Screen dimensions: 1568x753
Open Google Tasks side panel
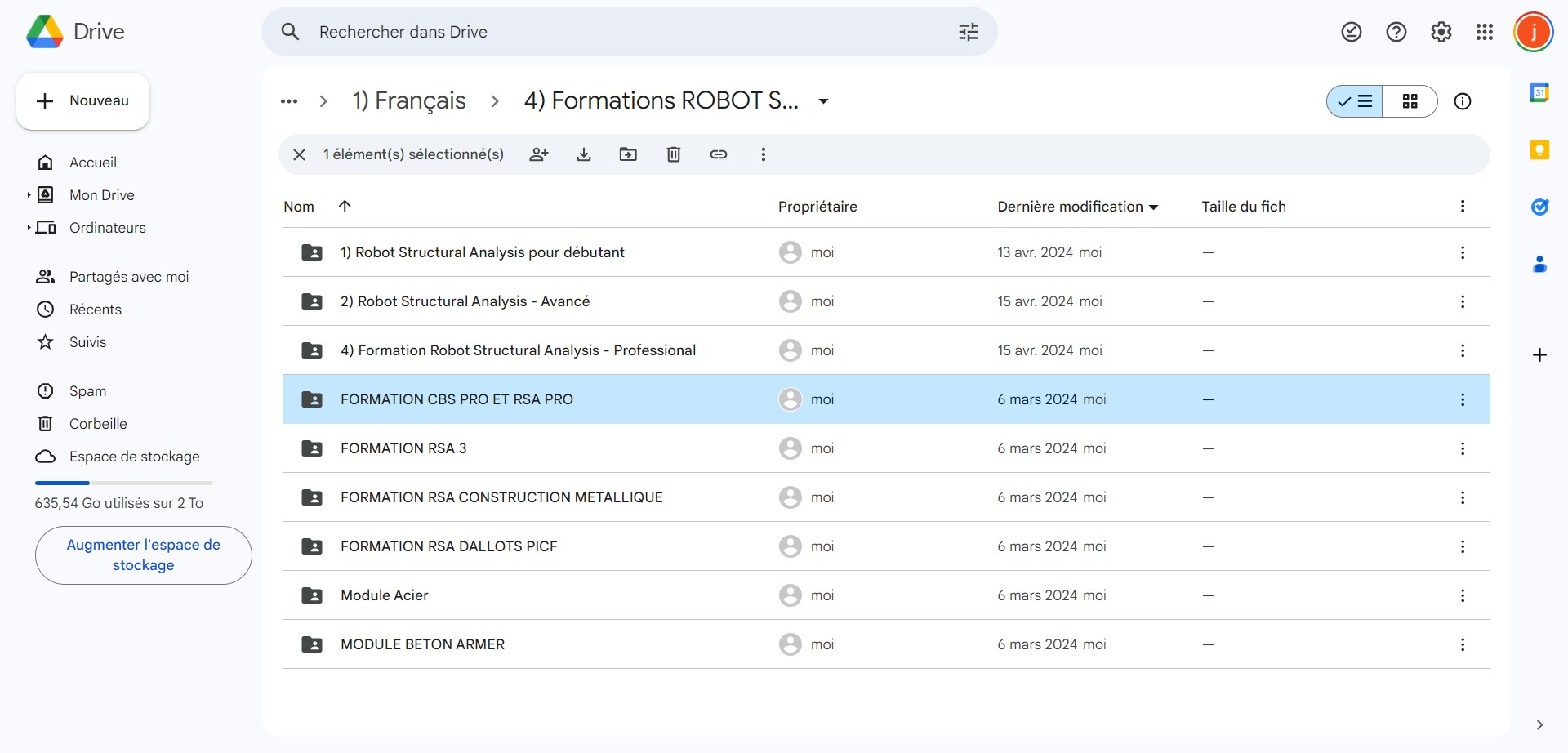[x=1539, y=207]
